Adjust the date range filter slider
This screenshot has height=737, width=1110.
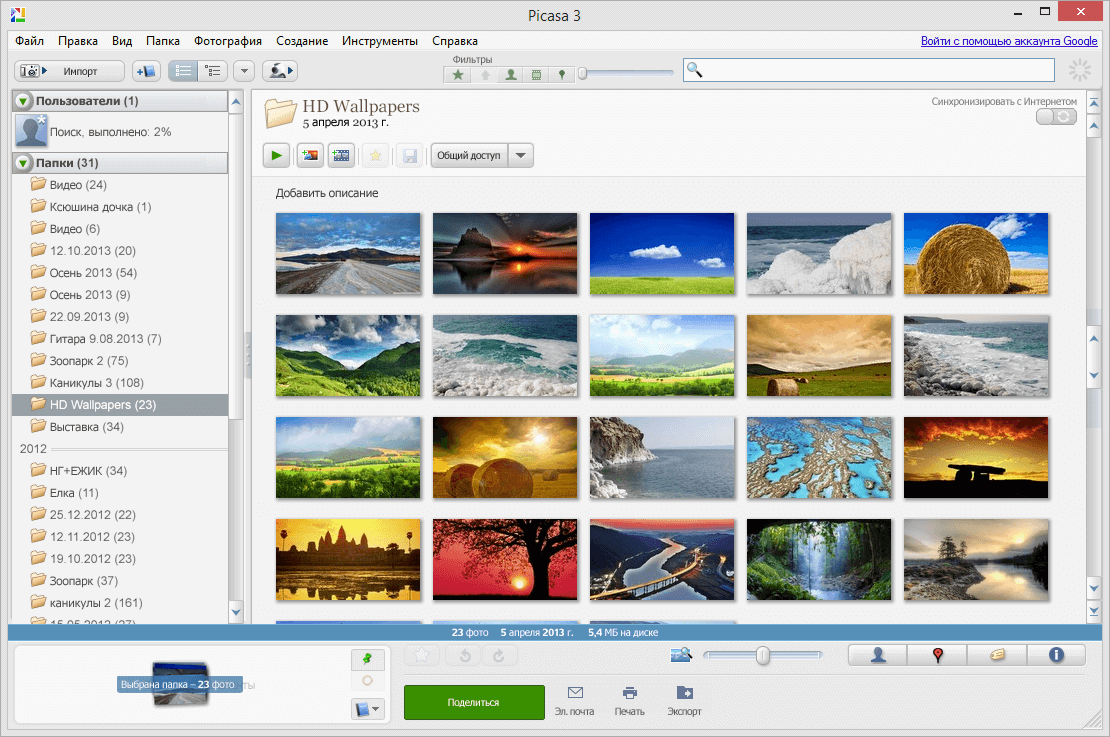tap(583, 73)
